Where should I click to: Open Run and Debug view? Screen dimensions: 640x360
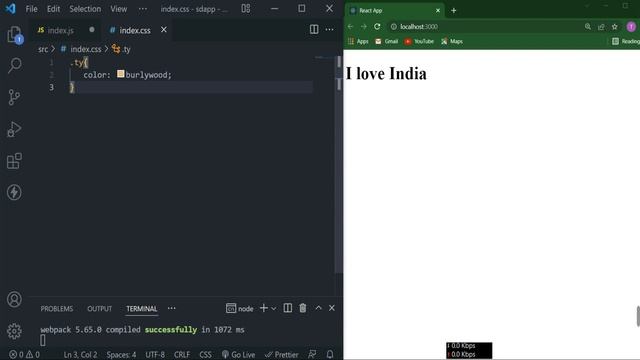(14, 129)
